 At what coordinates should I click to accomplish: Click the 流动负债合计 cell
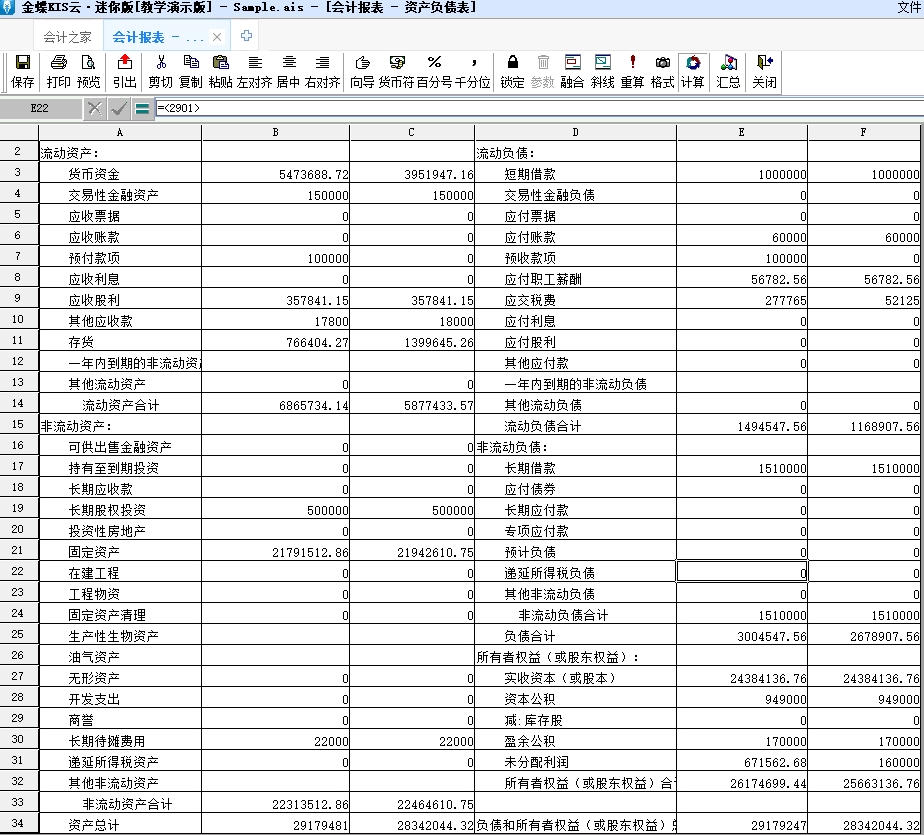click(x=576, y=425)
